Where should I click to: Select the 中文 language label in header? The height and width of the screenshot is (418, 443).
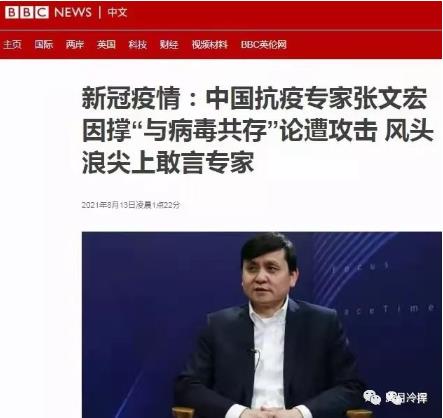click(x=117, y=13)
